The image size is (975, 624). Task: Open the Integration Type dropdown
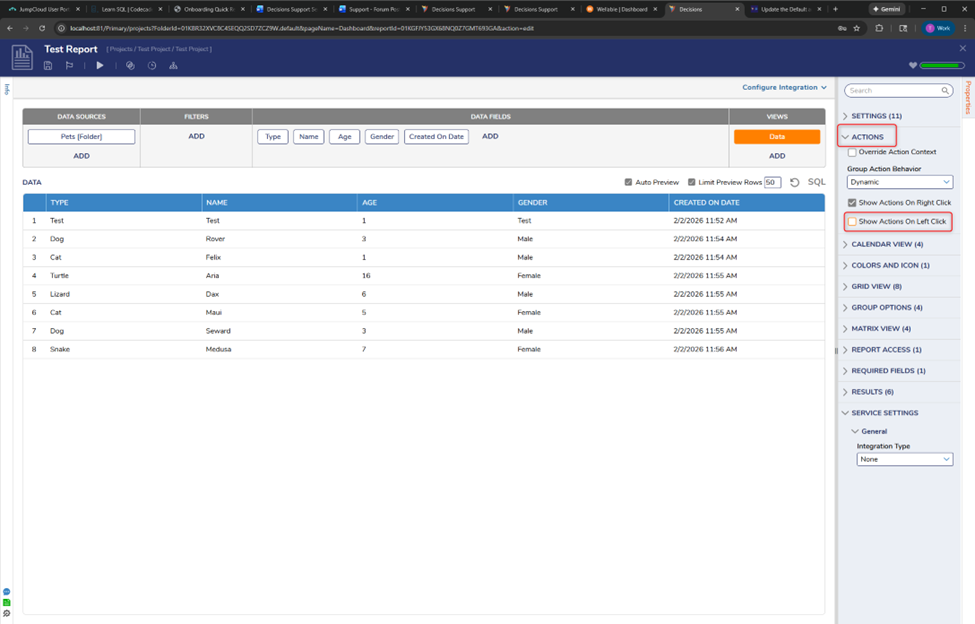(x=904, y=459)
